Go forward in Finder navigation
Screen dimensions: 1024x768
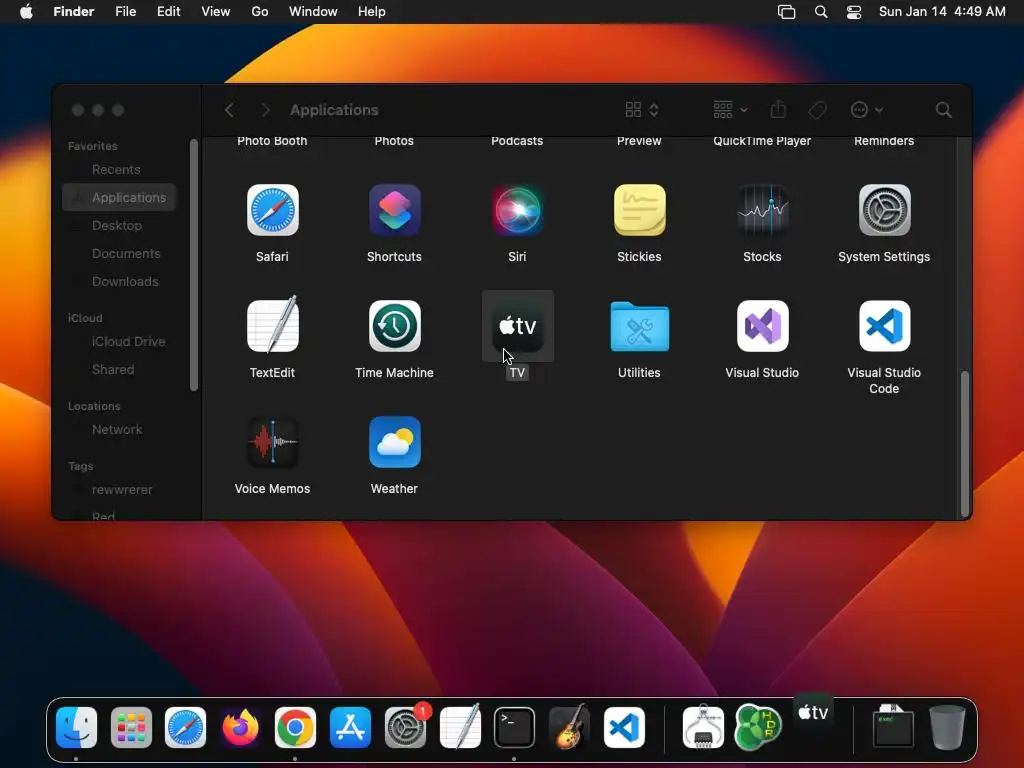[265, 110]
